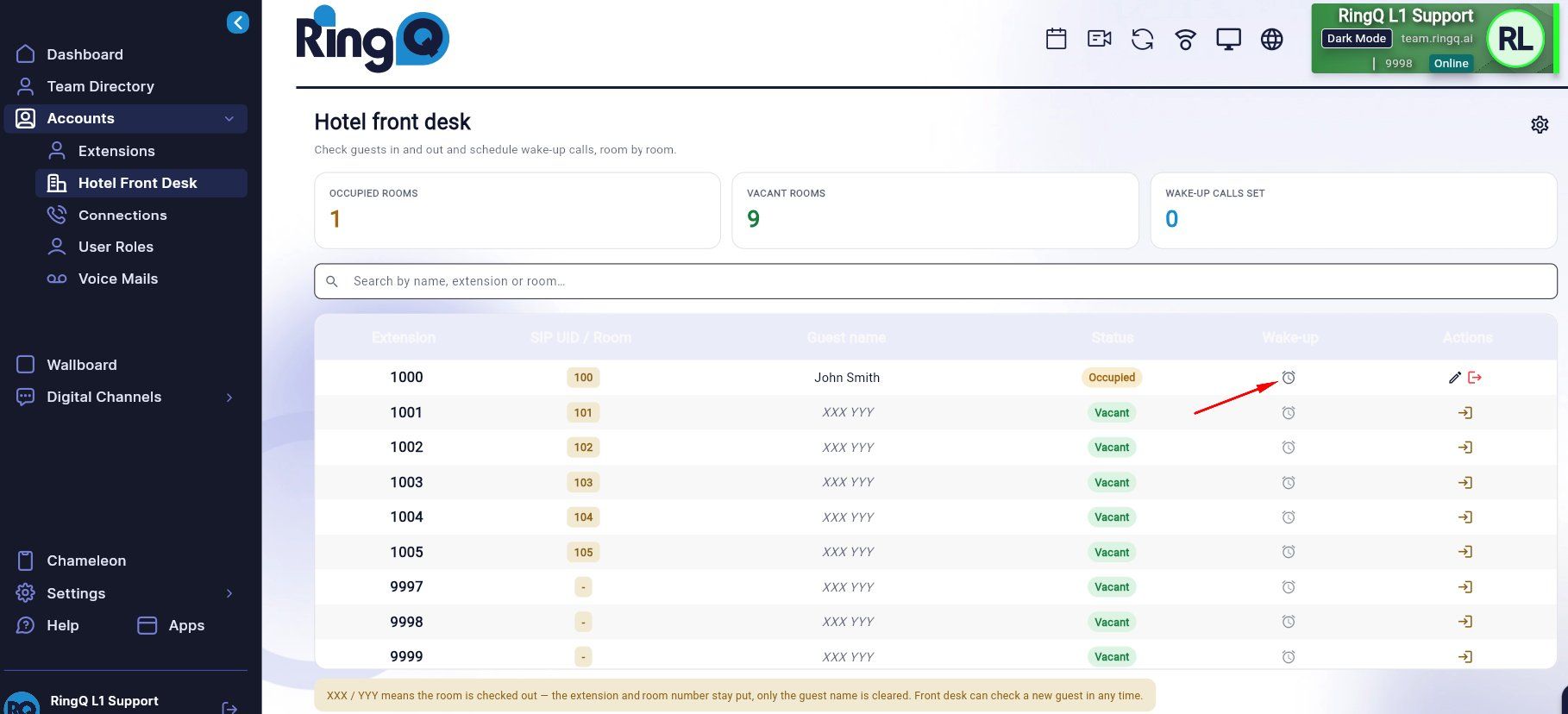Check in a guest to extension 9997
This screenshot has width=1568, height=714.
pyautogui.click(x=1465, y=587)
